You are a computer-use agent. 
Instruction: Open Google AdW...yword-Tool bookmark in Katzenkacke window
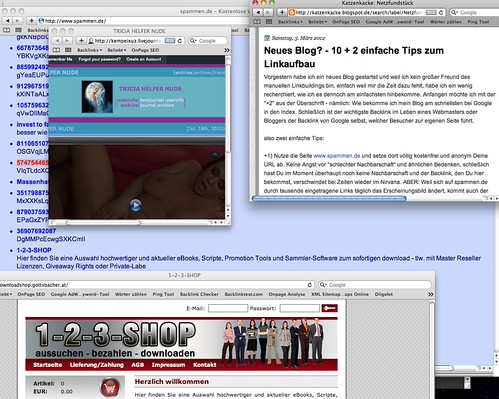click(x=395, y=22)
